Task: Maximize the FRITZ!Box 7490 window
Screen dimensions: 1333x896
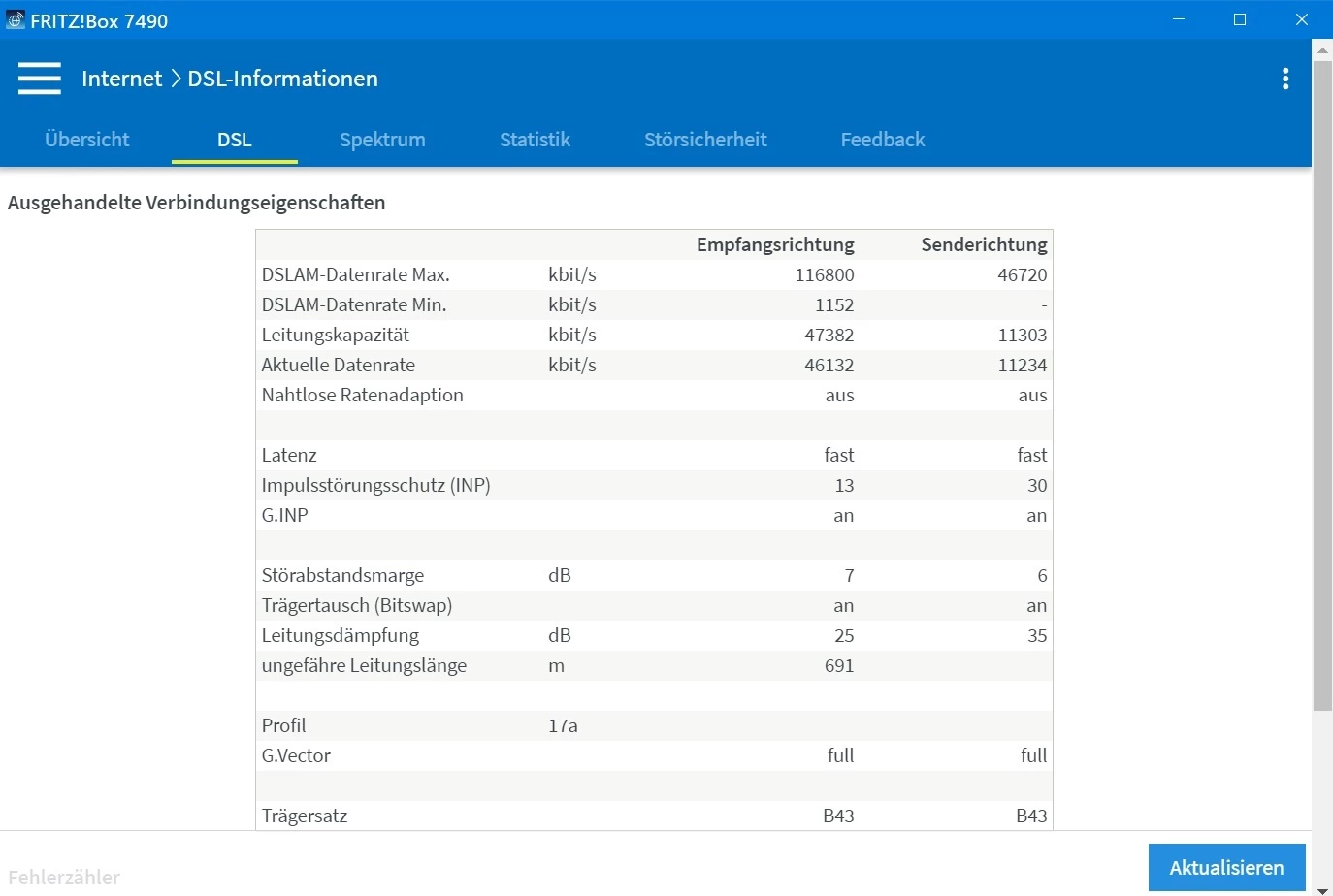Action: 1240,20
